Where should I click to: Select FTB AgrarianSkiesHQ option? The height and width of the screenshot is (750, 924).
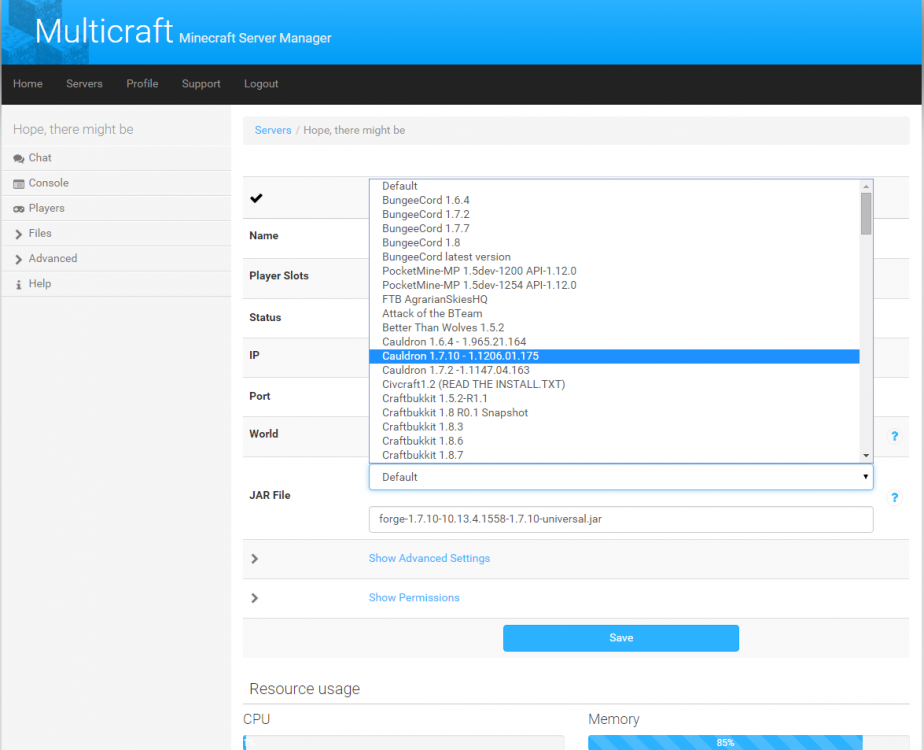tap(614, 299)
